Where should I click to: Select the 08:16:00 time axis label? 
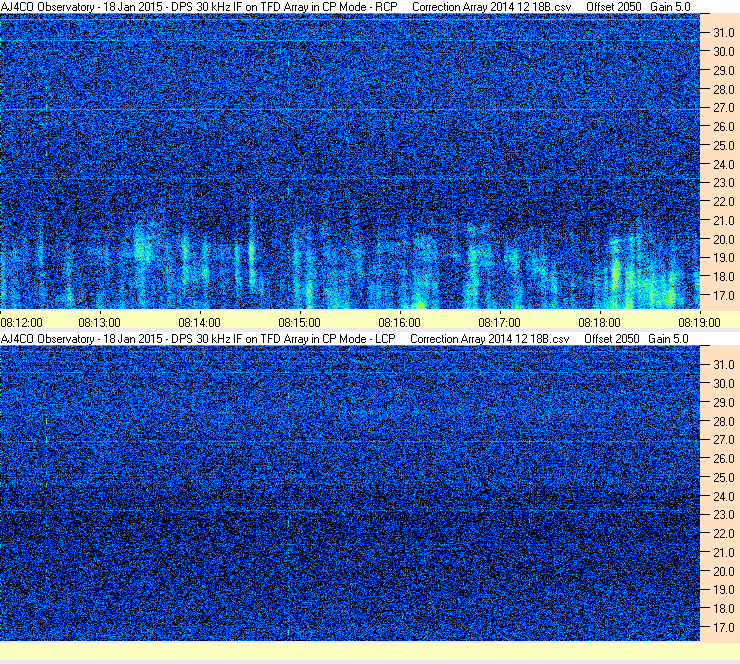coord(399,323)
